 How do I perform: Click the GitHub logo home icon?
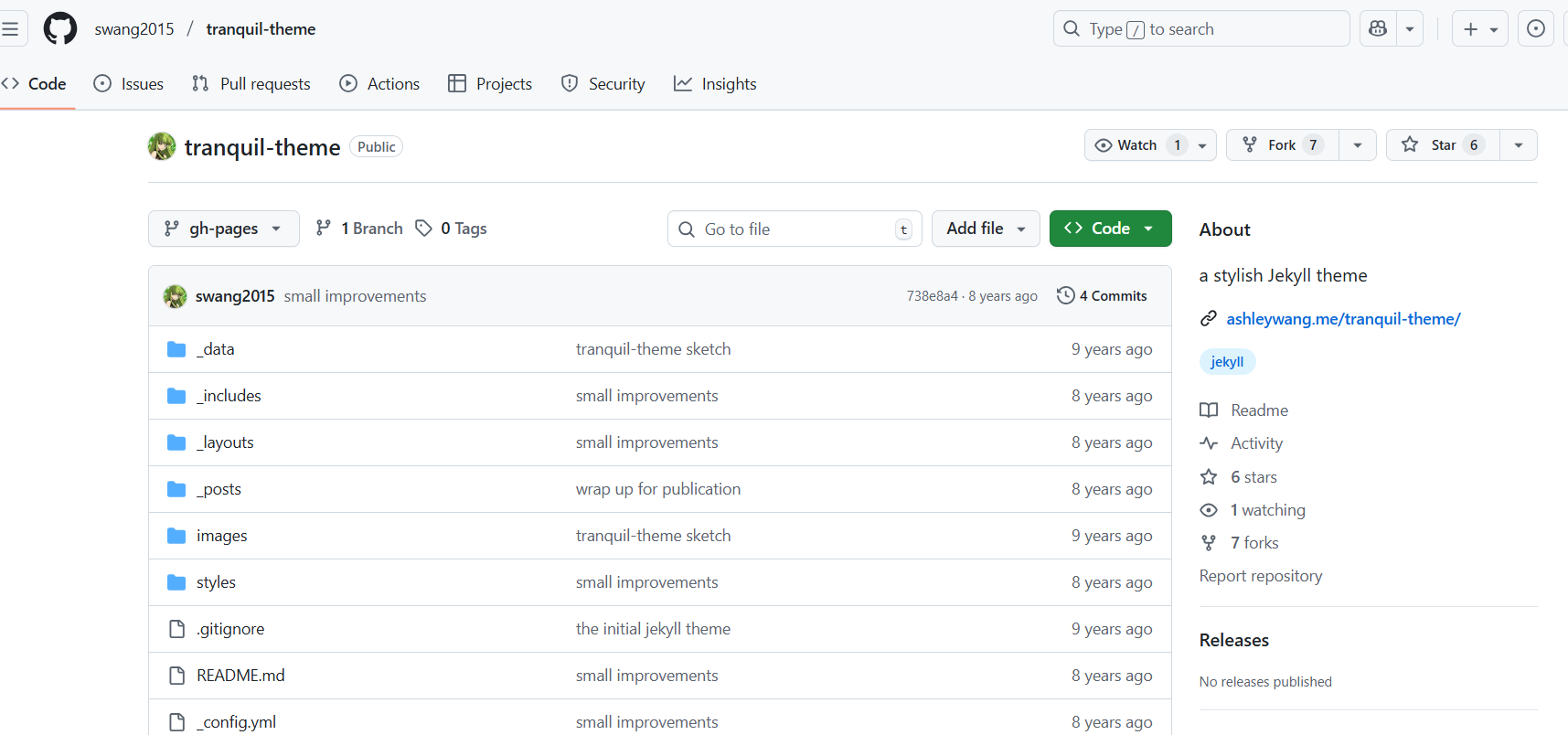click(60, 28)
